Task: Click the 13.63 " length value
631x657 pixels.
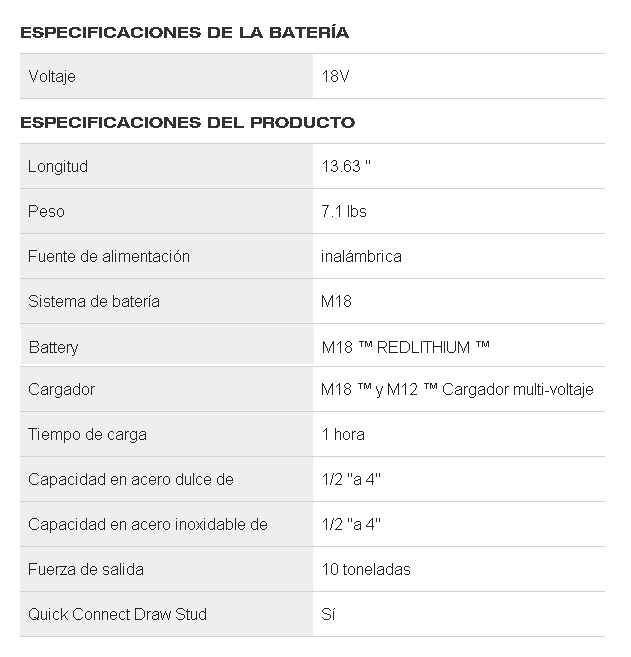Action: [x=346, y=166]
